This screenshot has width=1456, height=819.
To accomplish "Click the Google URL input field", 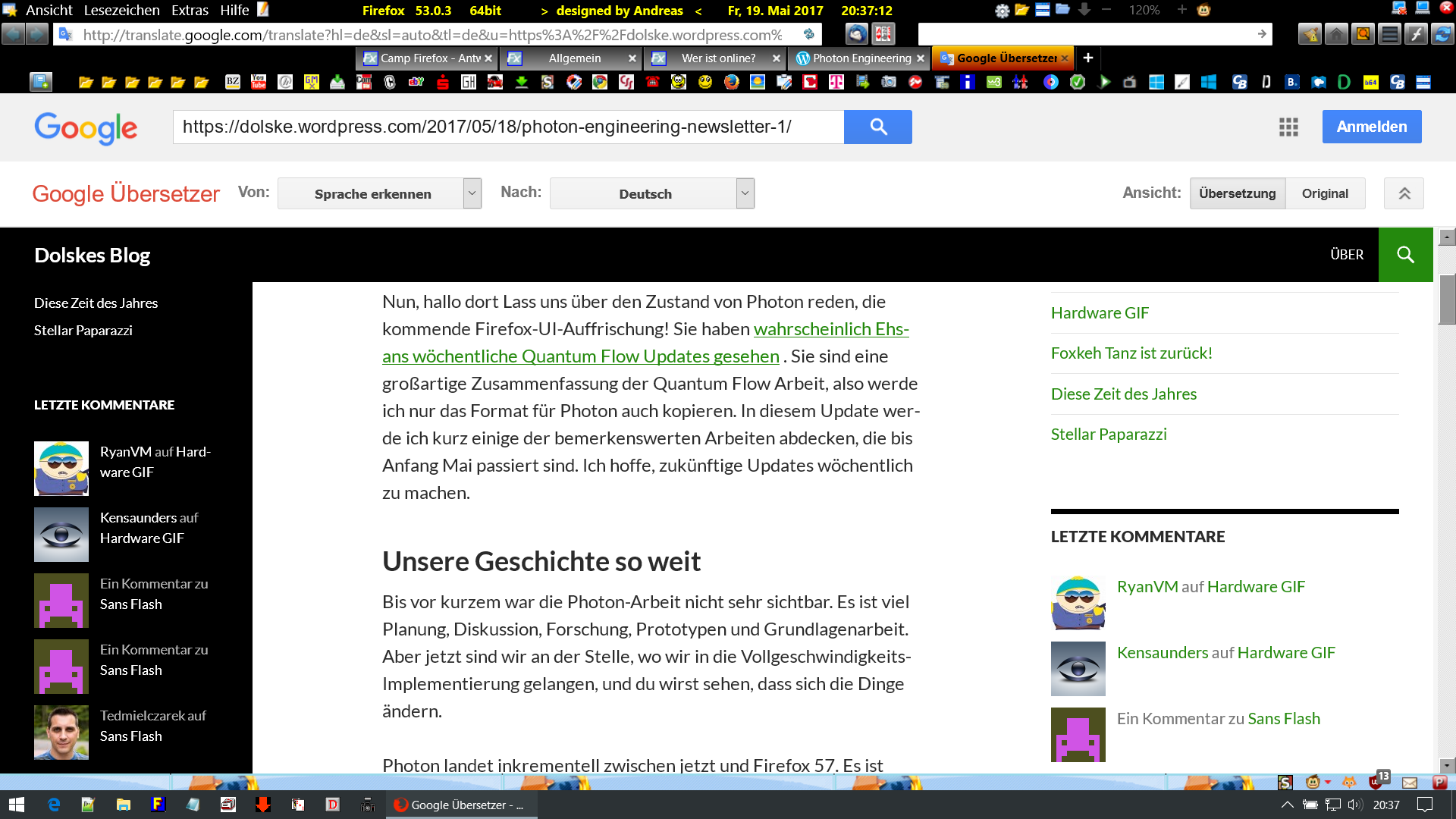I will click(508, 127).
